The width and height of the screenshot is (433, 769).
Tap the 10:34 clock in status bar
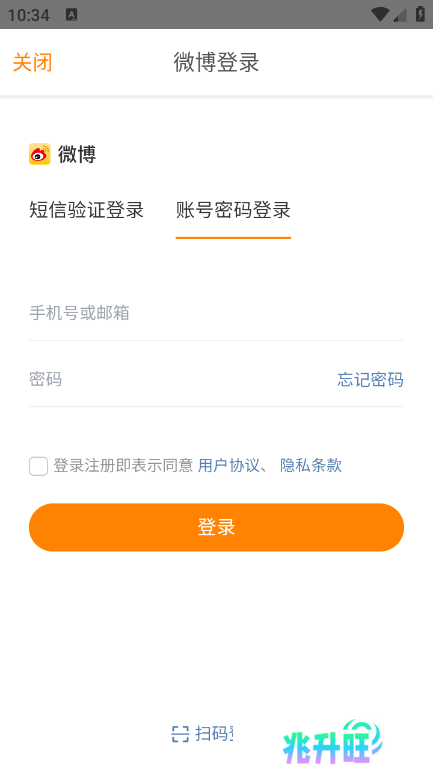click(28, 15)
